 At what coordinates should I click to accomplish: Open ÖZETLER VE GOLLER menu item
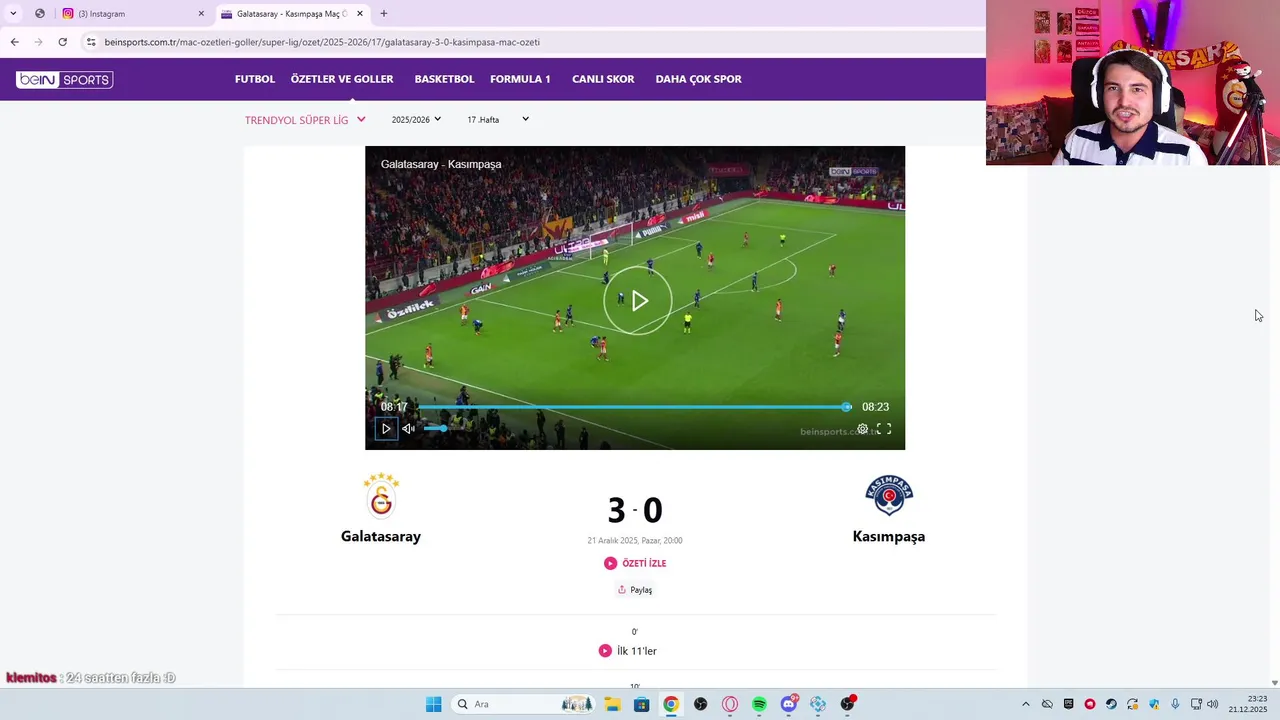[342, 79]
